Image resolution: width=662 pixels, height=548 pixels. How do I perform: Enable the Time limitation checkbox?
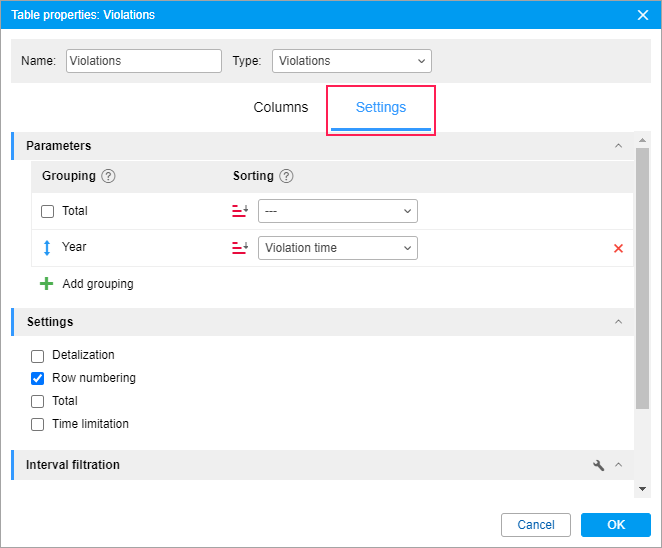tap(38, 424)
